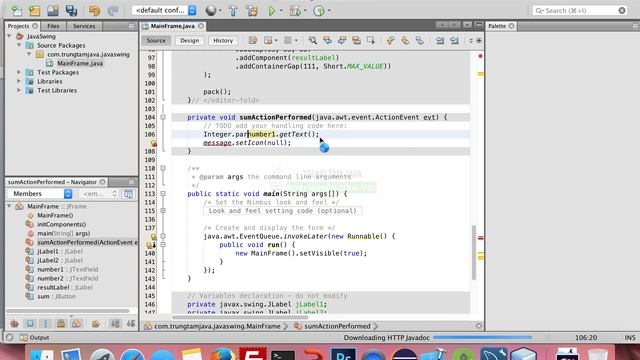Viewport: 640px width, 360px height.
Task: Find Selection magnifier icon
Action: pyautogui.click(x=313, y=40)
